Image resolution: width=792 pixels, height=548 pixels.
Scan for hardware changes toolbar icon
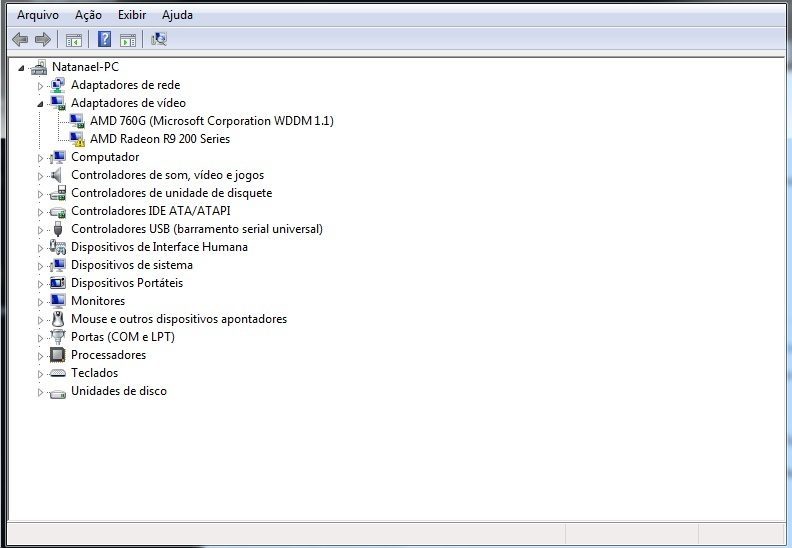(159, 39)
